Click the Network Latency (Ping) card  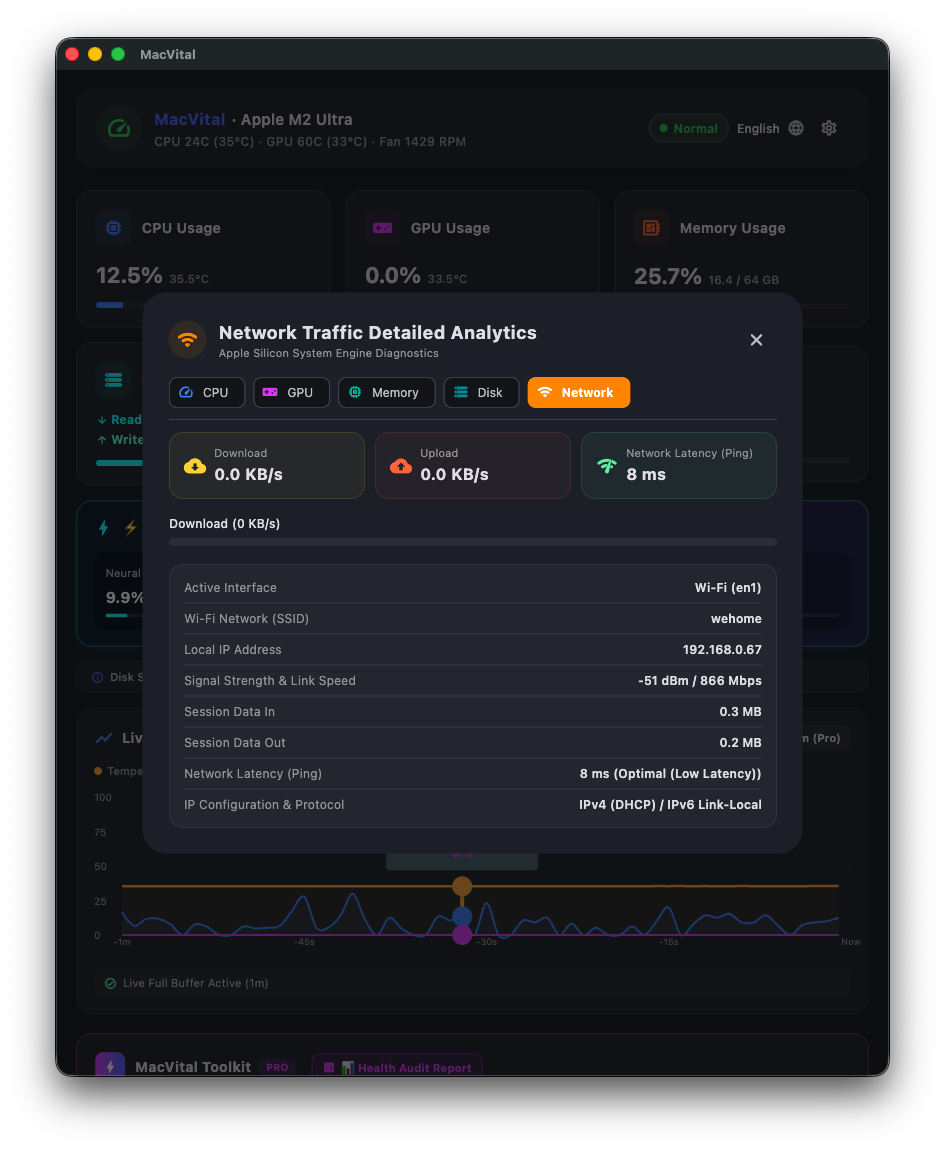(679, 465)
